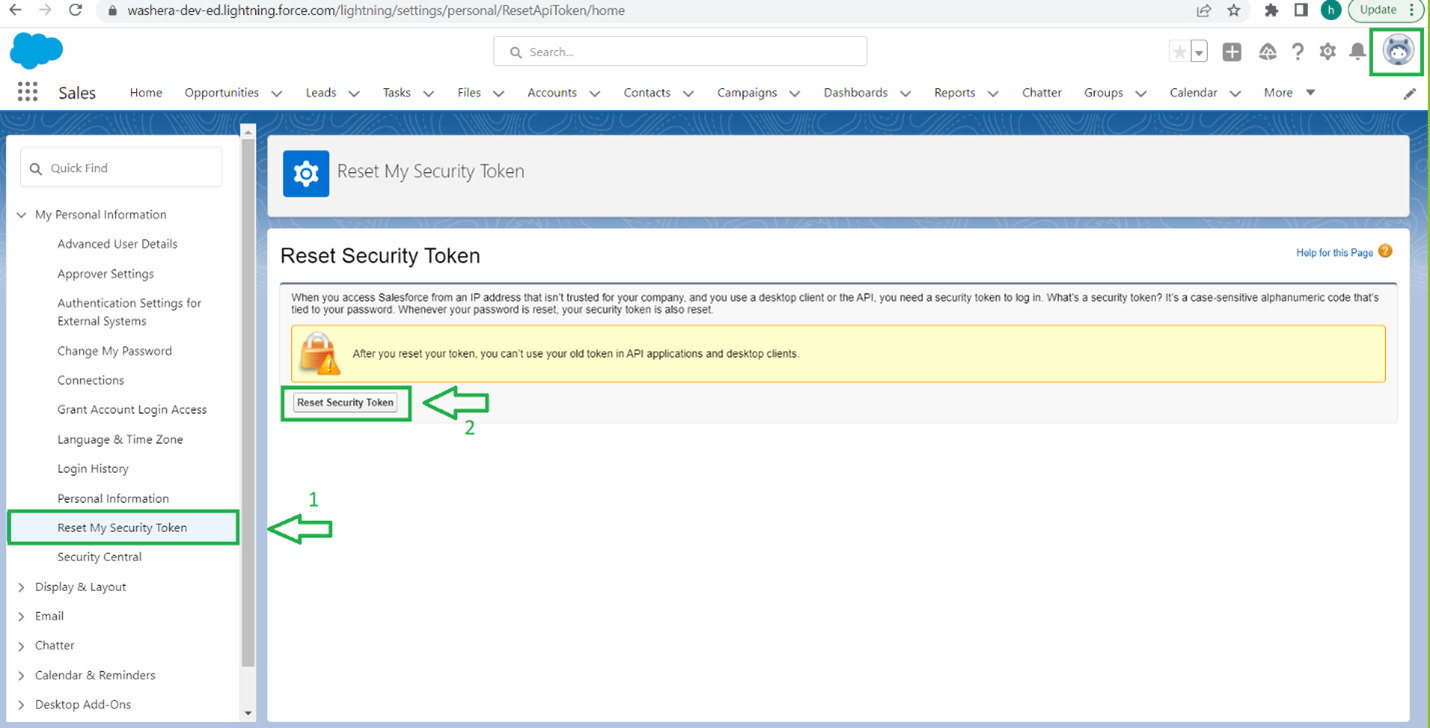Open Language & Time Zone
Viewport: 1430px width, 728px height.
coord(120,439)
